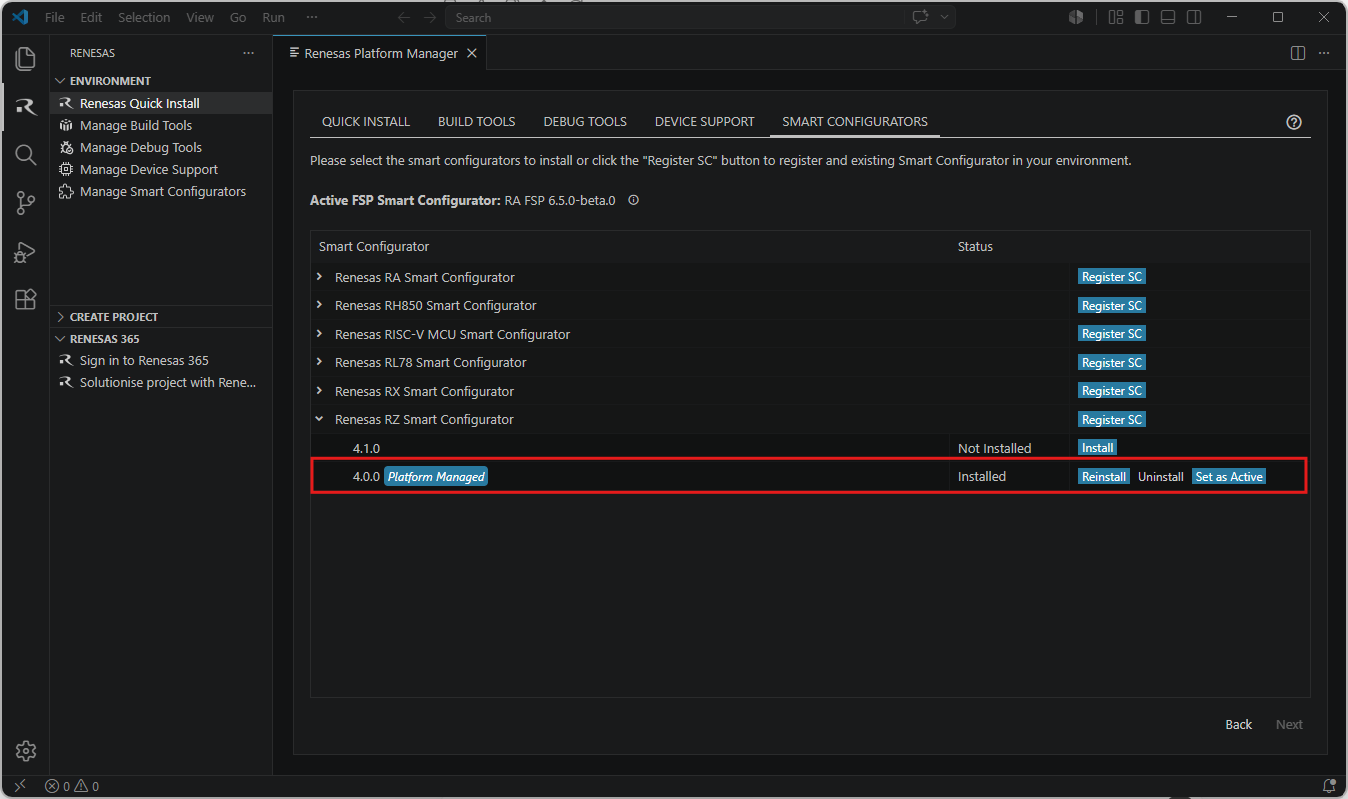Open the Search view in activity bar

coord(26,155)
